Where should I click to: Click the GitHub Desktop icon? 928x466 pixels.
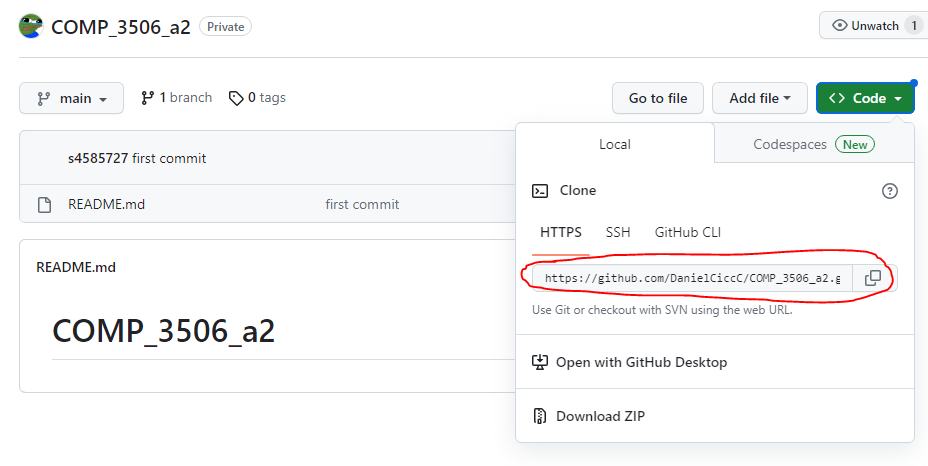pyautogui.click(x=540, y=362)
